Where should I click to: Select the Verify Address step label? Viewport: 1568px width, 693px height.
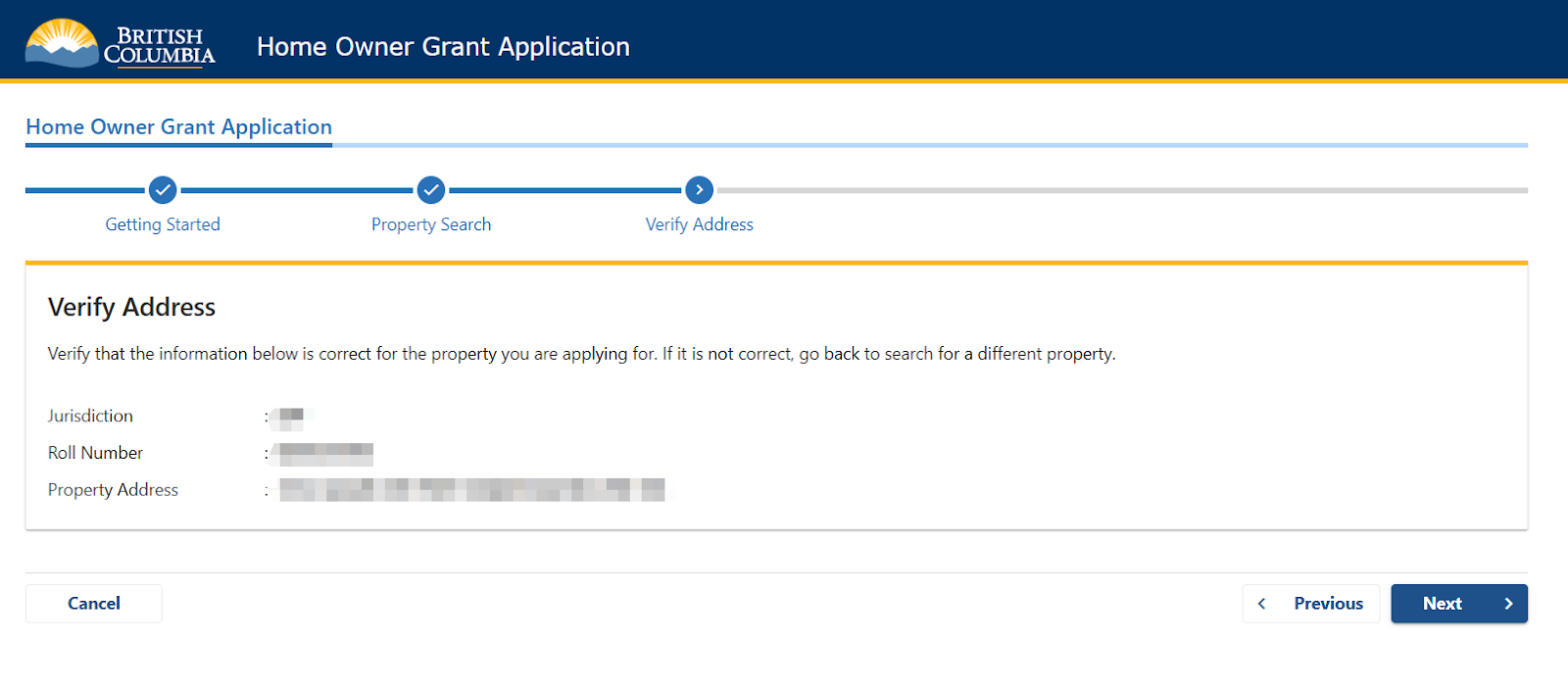699,224
